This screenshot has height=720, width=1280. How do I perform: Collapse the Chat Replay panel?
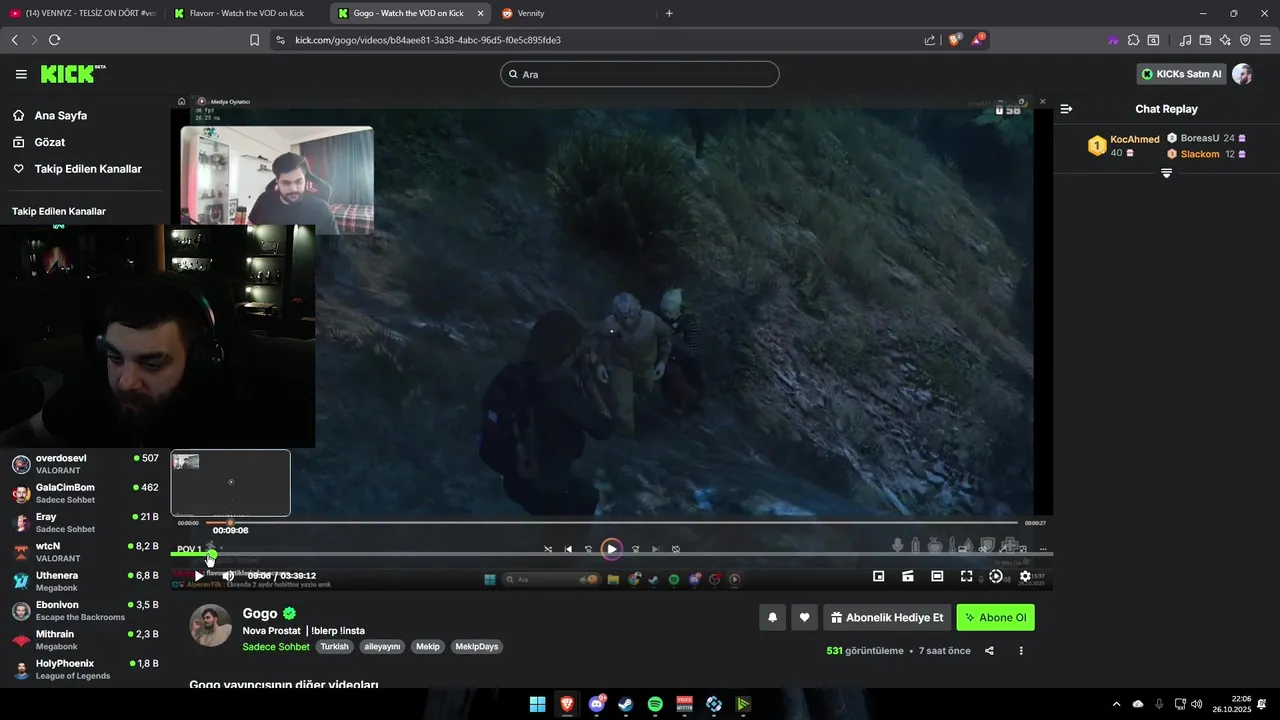point(1066,109)
